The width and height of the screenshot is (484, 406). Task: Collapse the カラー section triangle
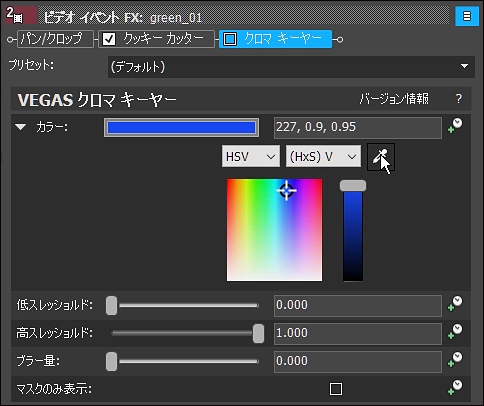click(21, 127)
